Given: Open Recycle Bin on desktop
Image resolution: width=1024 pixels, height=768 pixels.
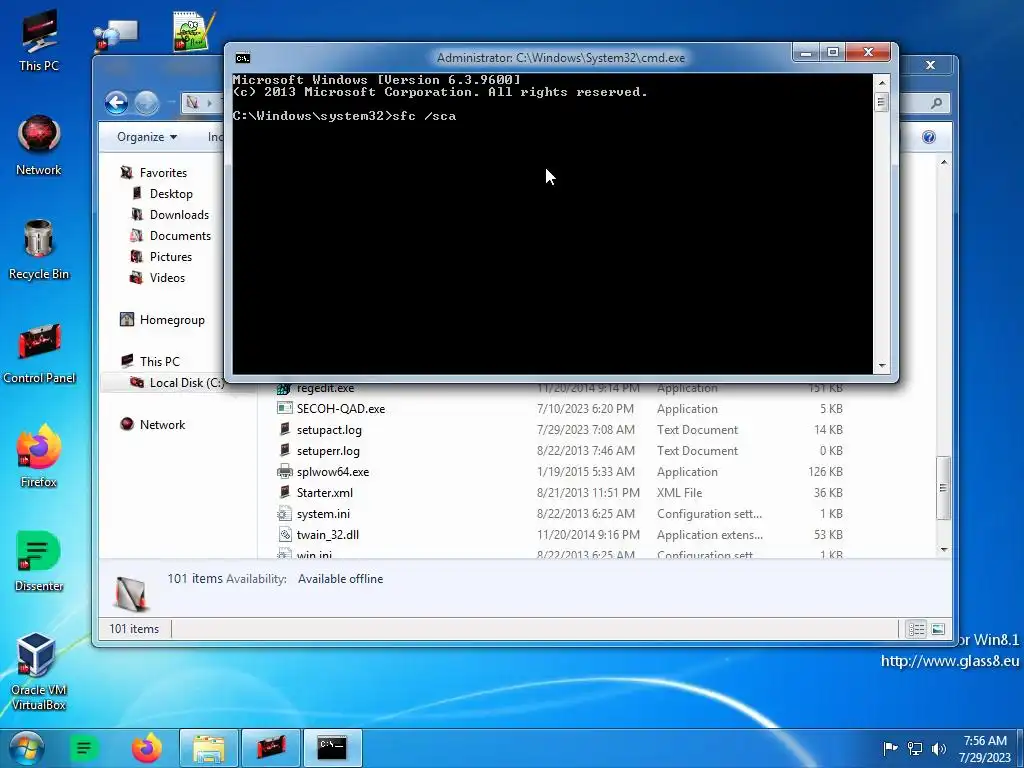Looking at the screenshot, I should tap(39, 249).
